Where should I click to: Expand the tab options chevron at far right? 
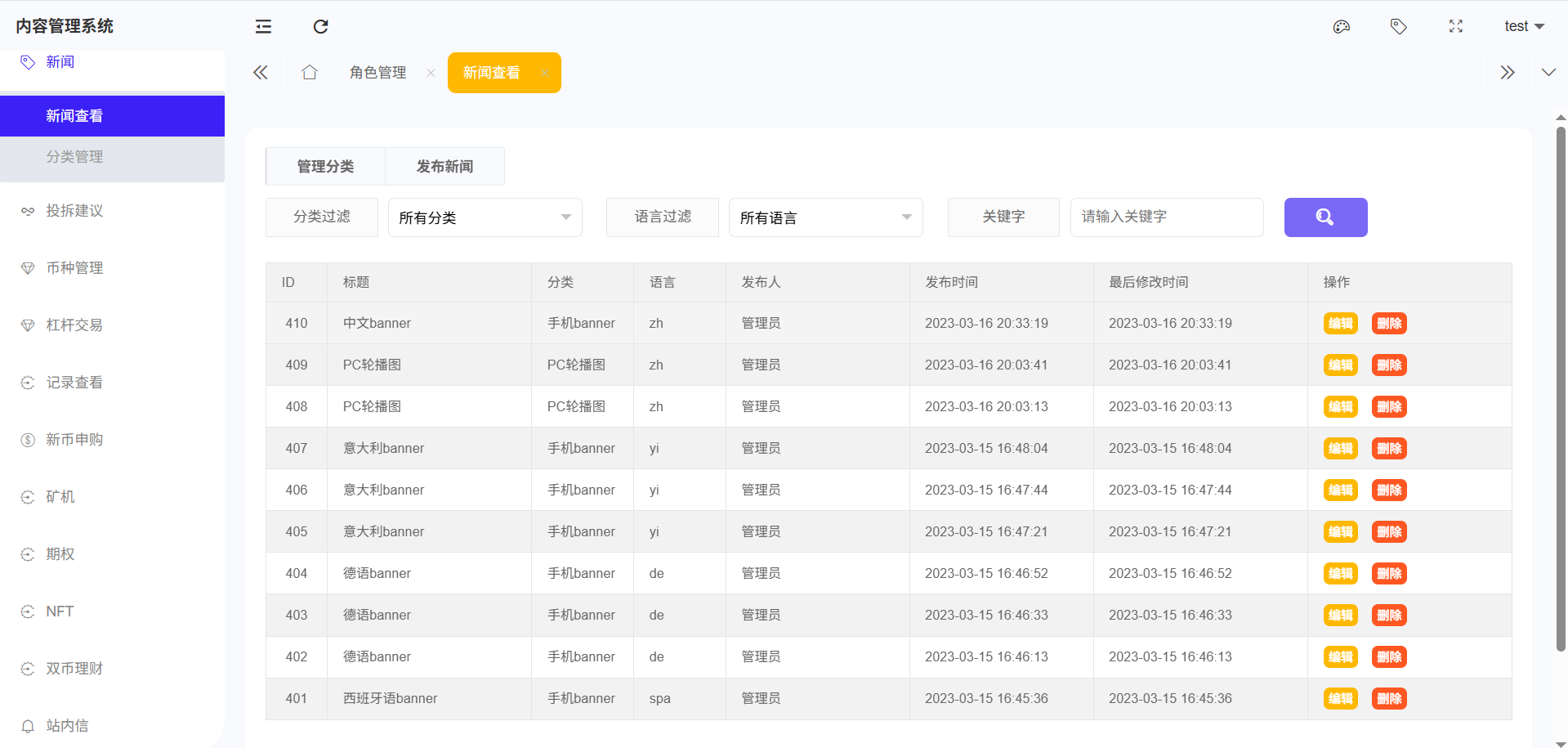(x=1548, y=73)
